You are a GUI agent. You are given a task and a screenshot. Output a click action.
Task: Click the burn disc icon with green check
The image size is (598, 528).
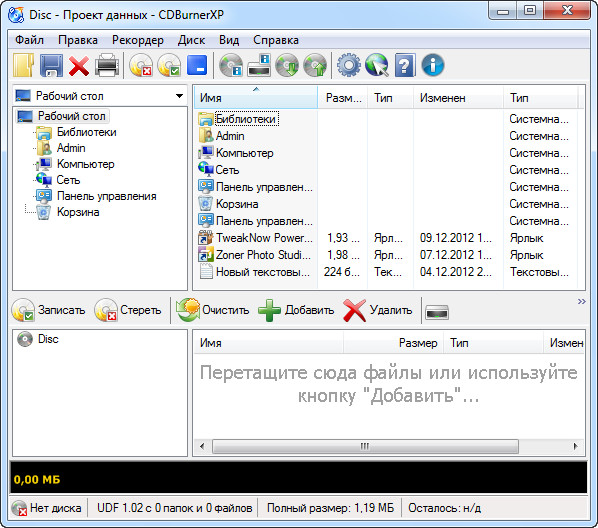(169, 65)
